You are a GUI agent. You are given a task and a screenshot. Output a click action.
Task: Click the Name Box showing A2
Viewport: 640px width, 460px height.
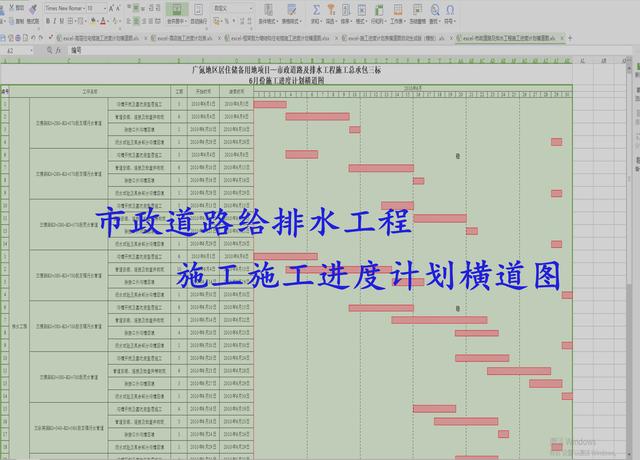15,51
